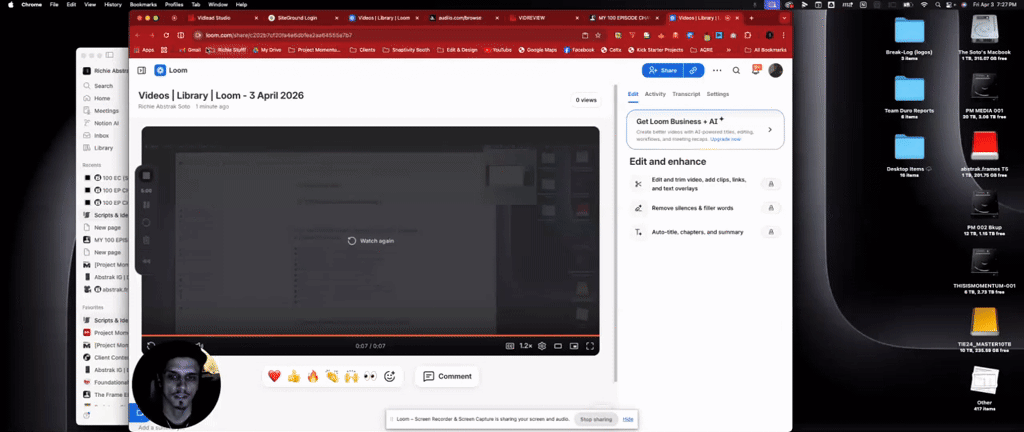This screenshot has height=432, width=1024.
Task: Click lock badge beside Auto-title, chapters
Action: tap(771, 232)
